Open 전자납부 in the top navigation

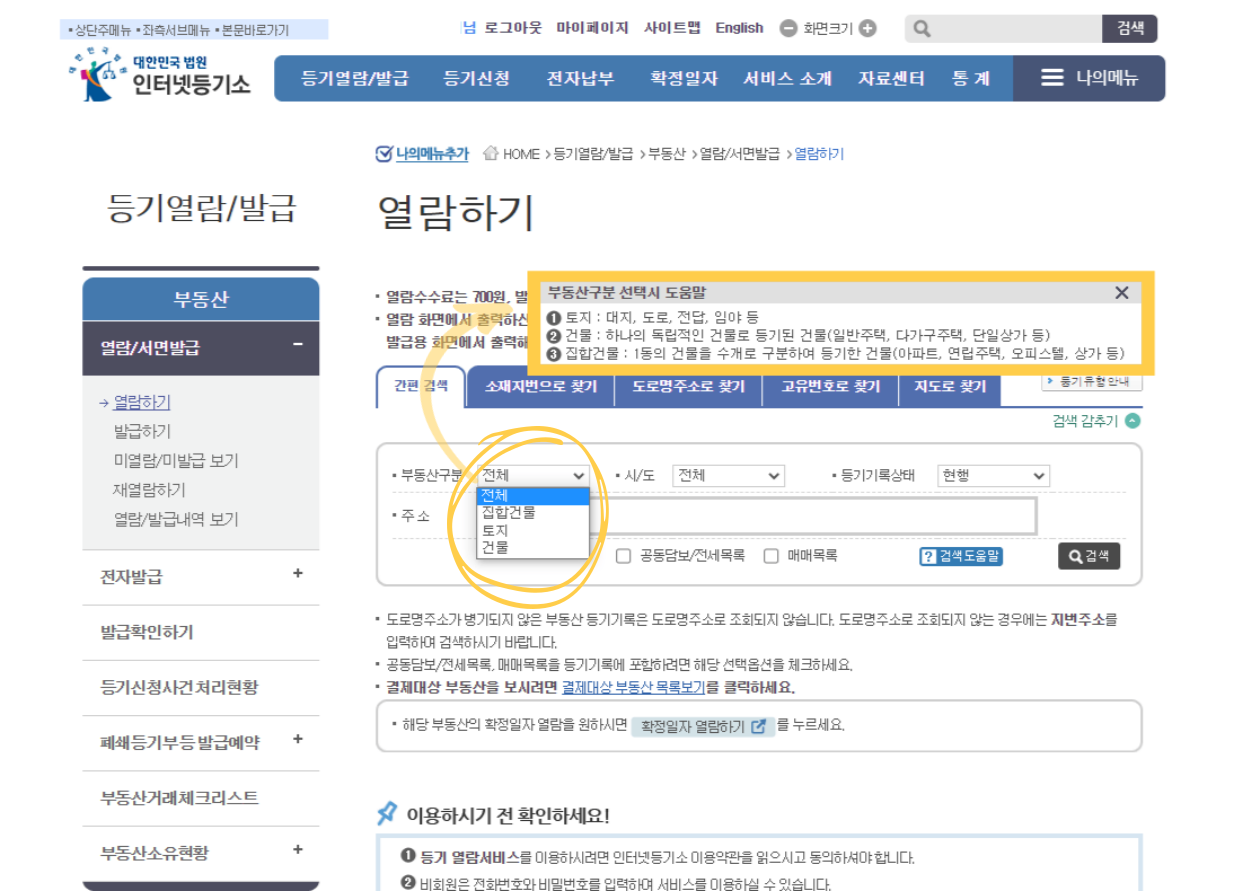tap(579, 78)
